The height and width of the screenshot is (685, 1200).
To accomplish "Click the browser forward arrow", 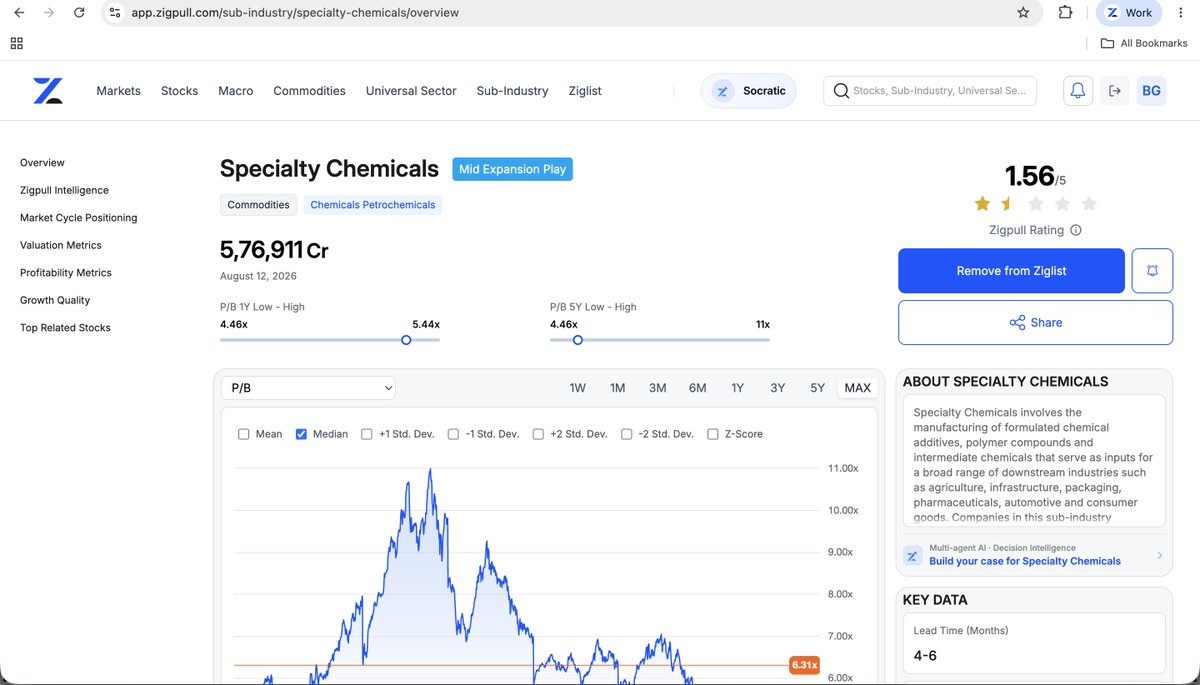I will coord(49,13).
